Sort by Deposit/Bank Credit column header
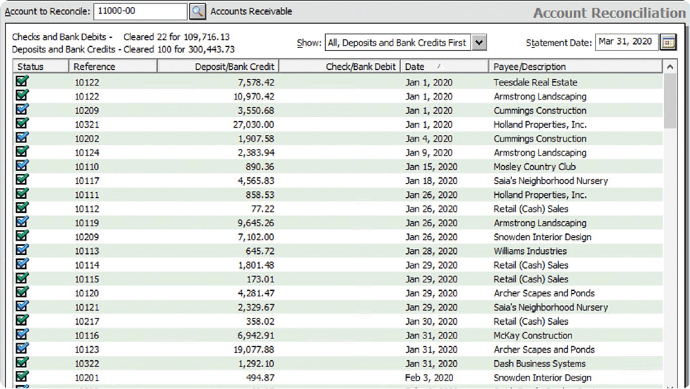Image resolution: width=690 pixels, height=389 pixels. (218, 66)
